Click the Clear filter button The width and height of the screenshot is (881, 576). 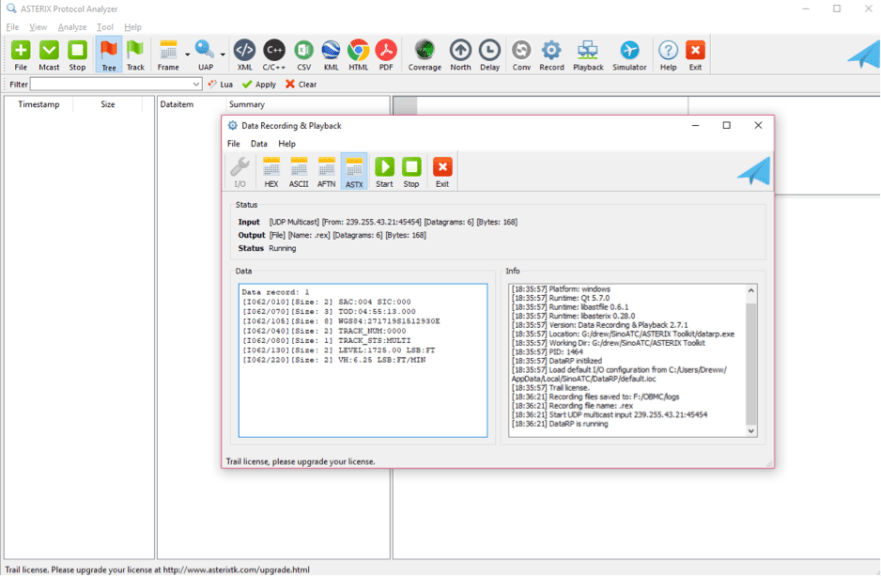point(301,85)
